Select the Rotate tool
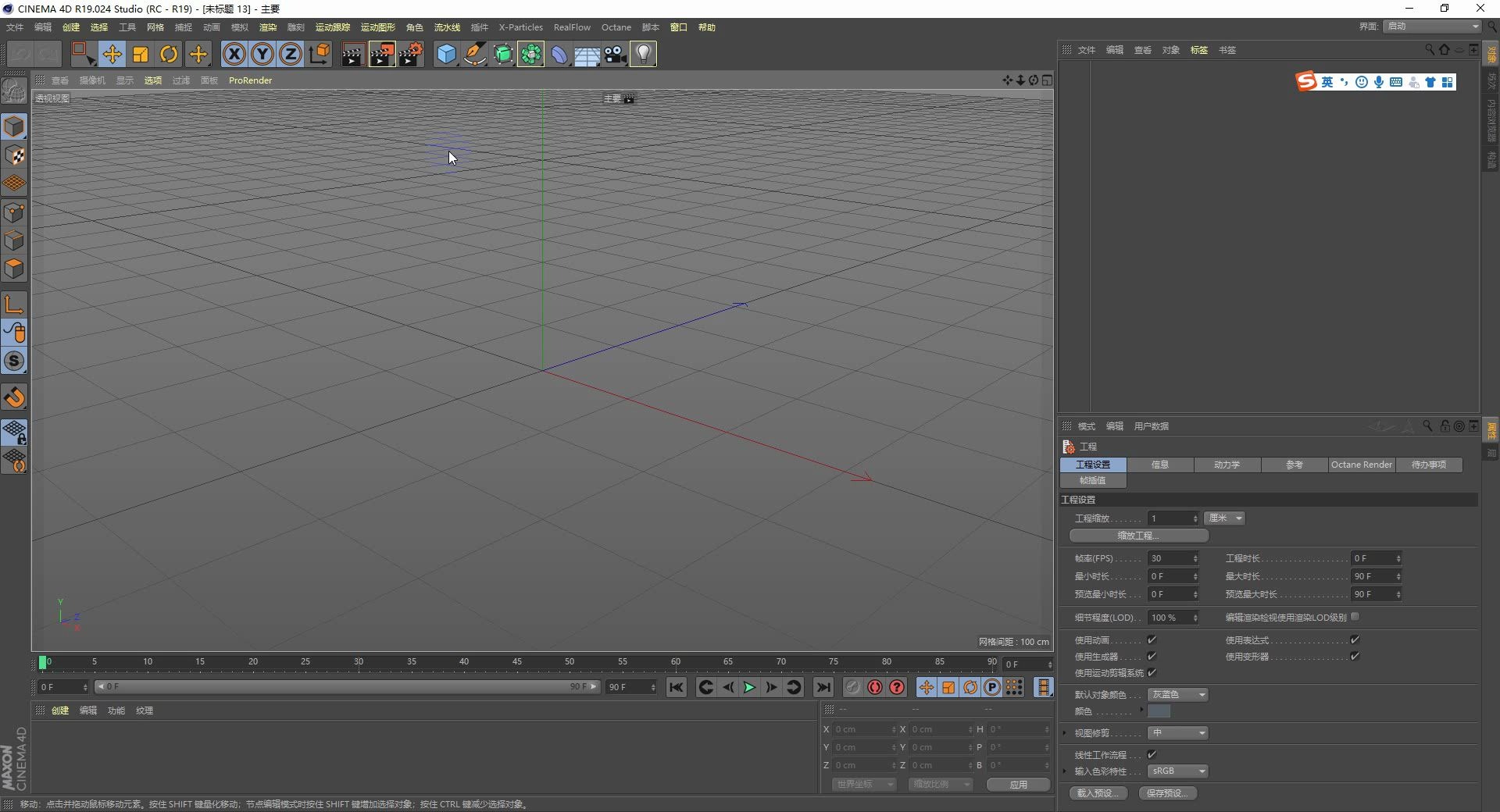Image resolution: width=1500 pixels, height=812 pixels. tap(169, 54)
